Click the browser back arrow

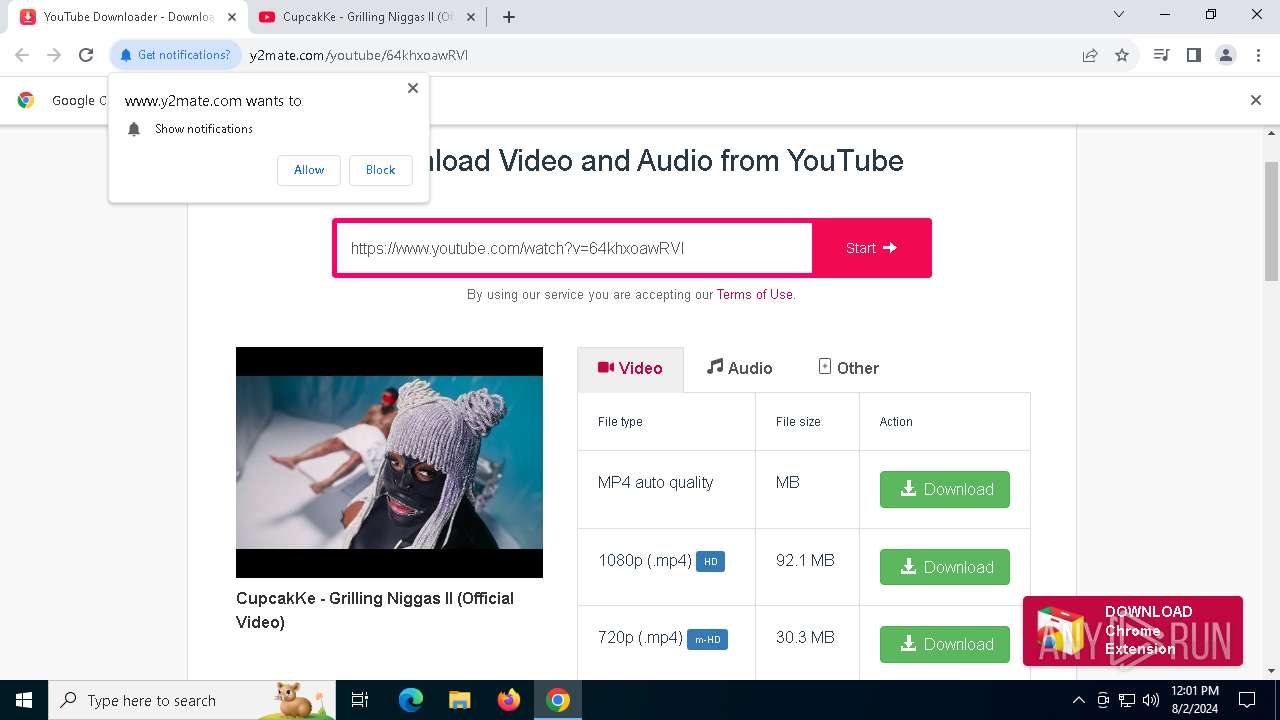[x=22, y=55]
